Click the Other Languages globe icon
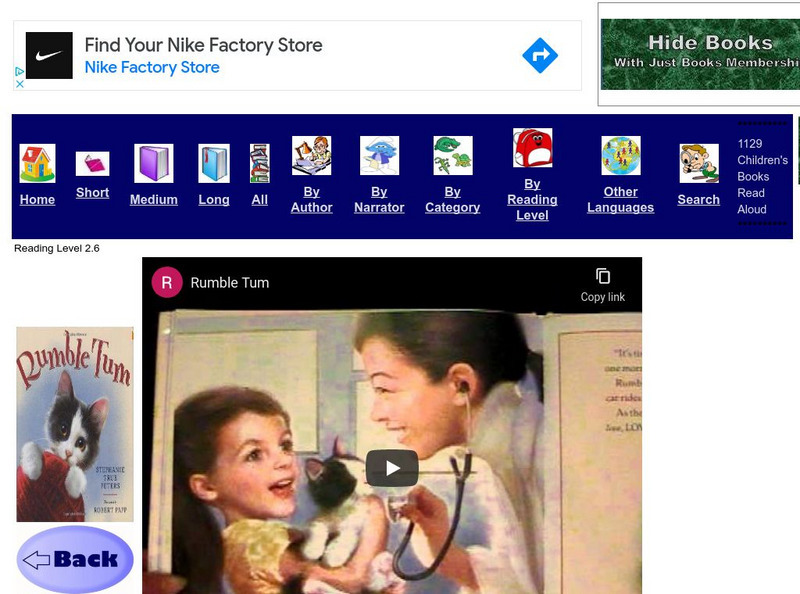 pyautogui.click(x=620, y=156)
